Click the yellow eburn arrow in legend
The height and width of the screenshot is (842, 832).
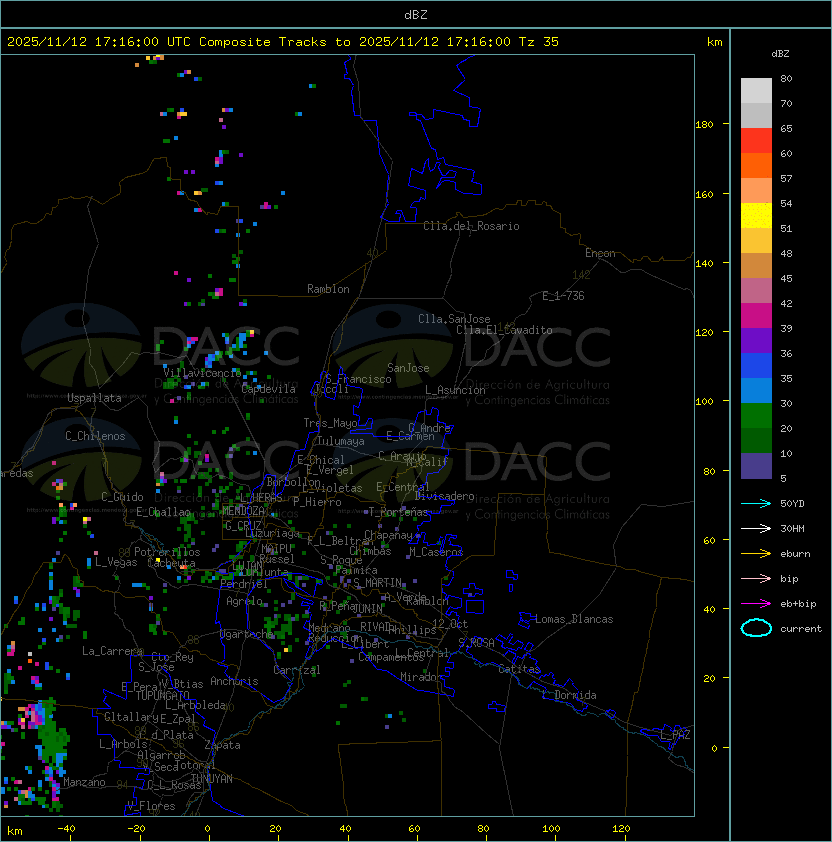click(x=756, y=554)
